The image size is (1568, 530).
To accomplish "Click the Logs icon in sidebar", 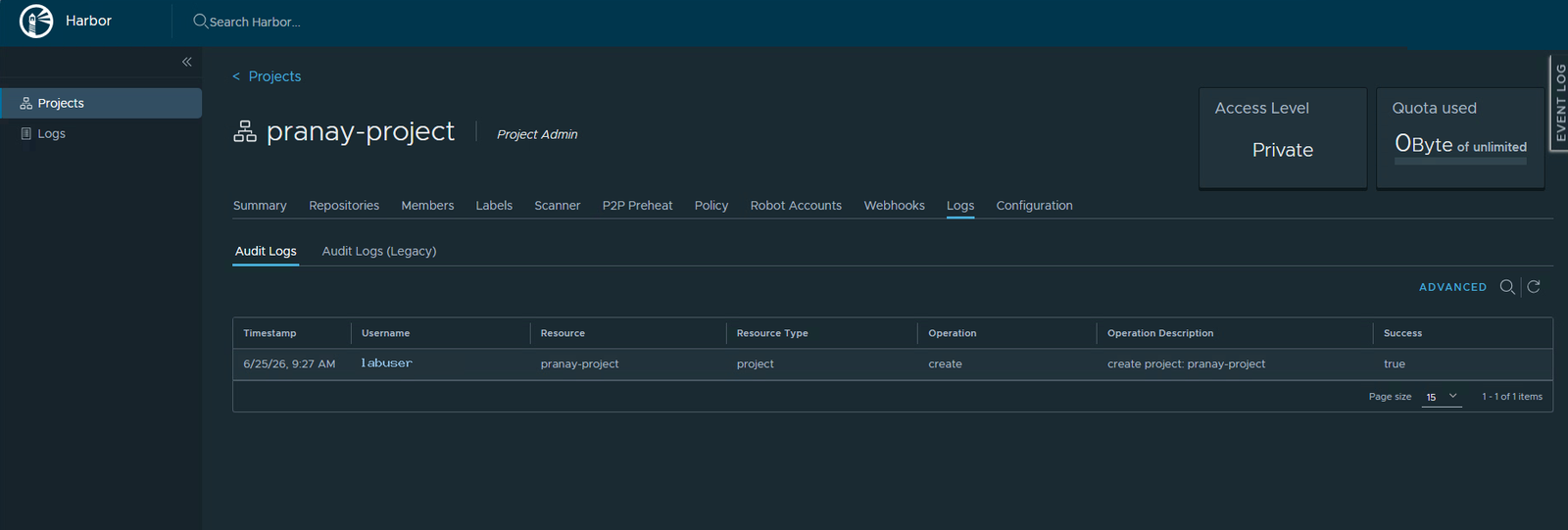I will coord(26,133).
